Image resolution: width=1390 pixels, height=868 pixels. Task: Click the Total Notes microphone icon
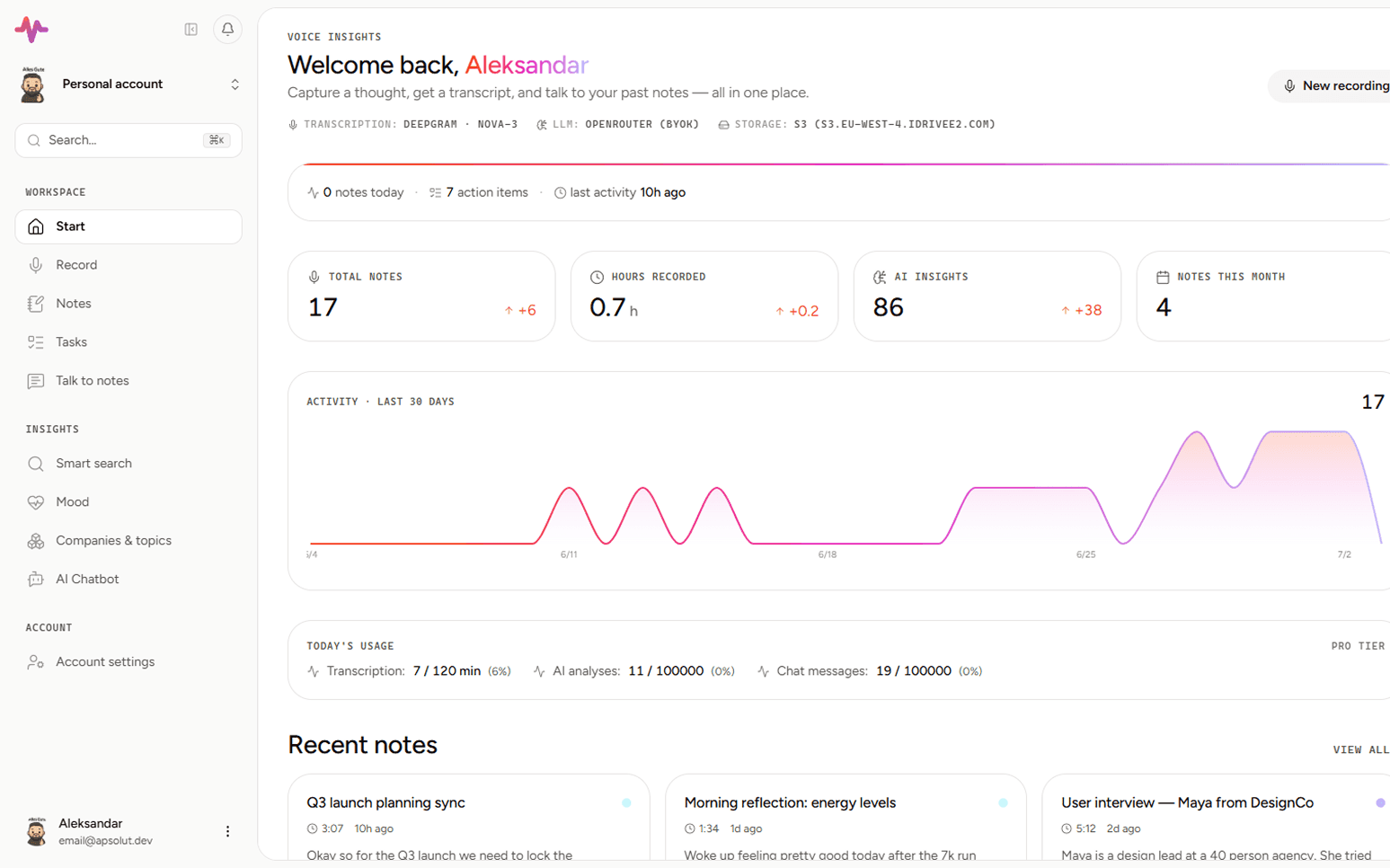click(314, 278)
